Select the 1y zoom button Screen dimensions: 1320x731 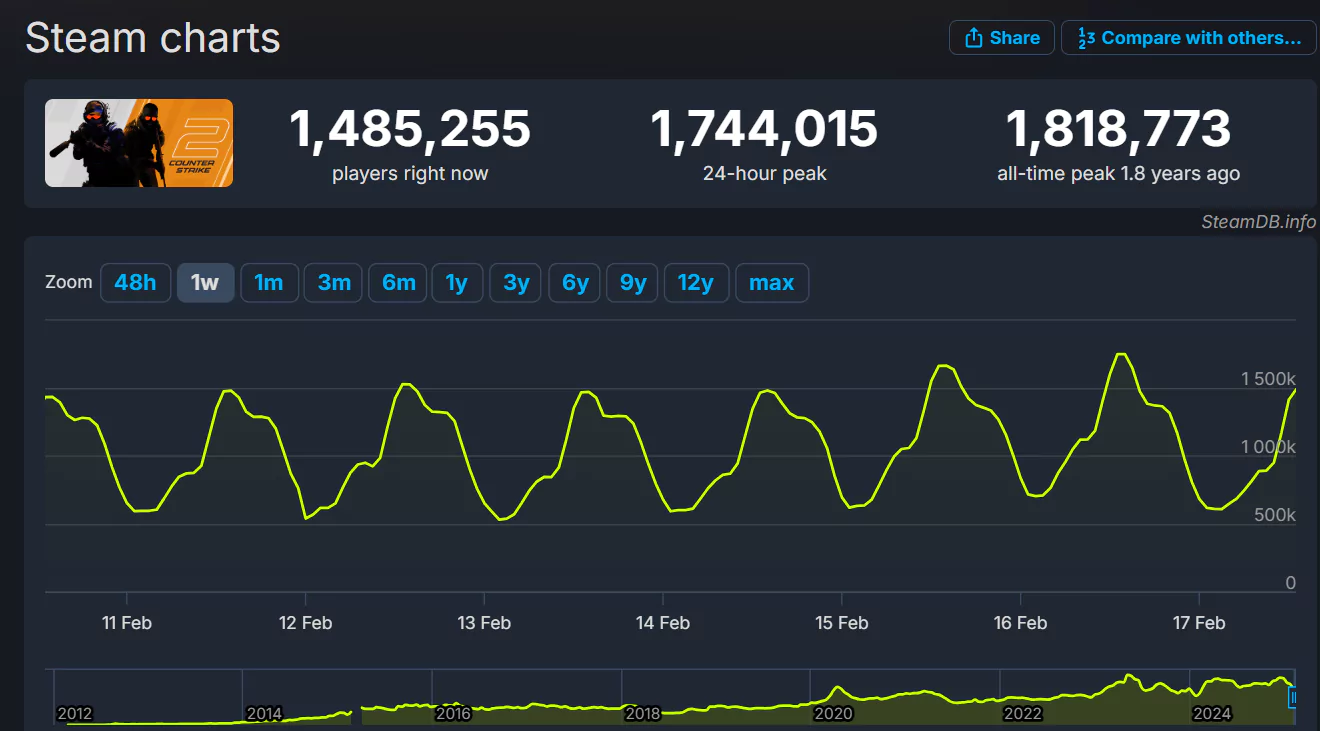[457, 283]
